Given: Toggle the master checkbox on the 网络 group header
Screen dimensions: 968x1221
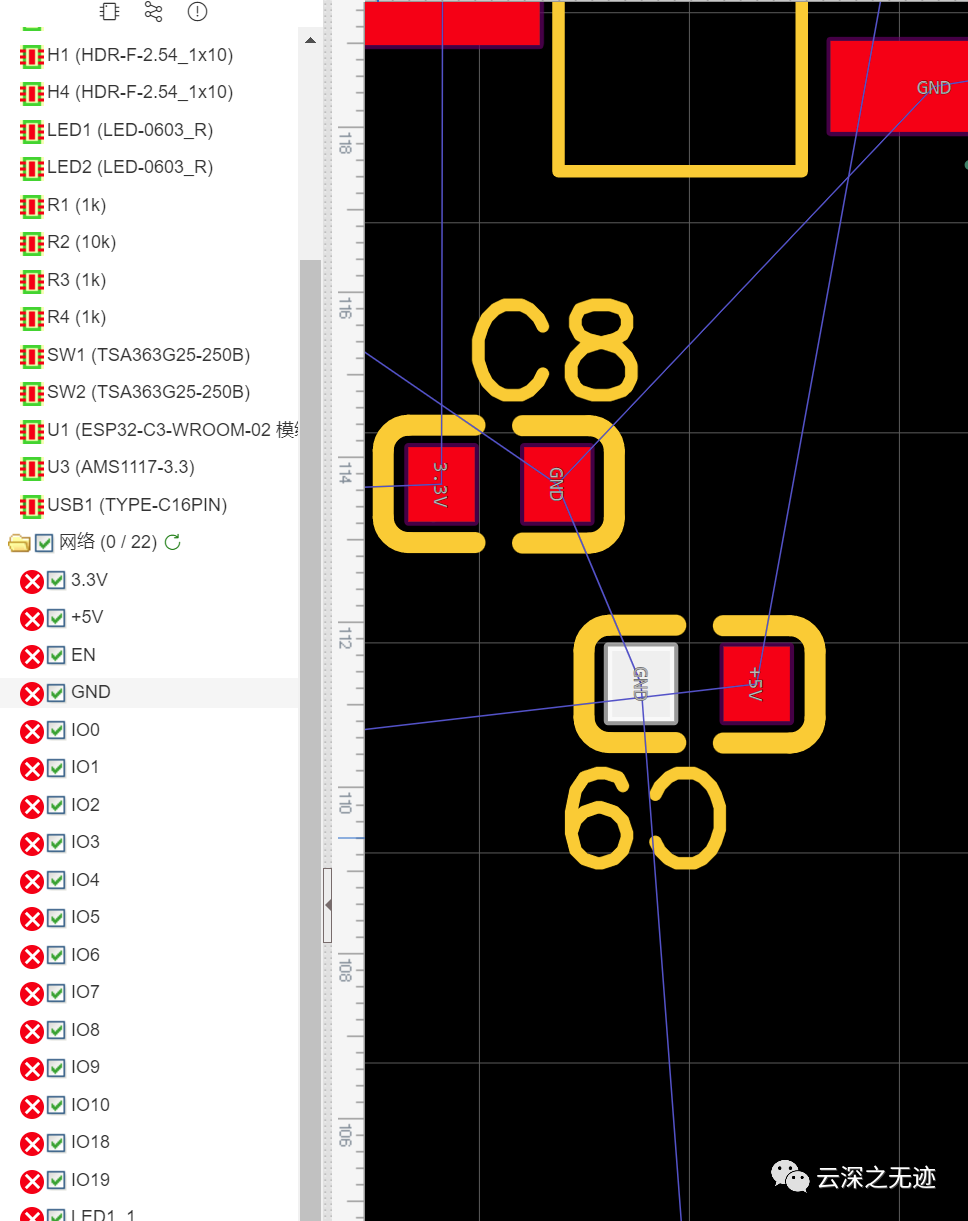Looking at the screenshot, I should [x=44, y=542].
